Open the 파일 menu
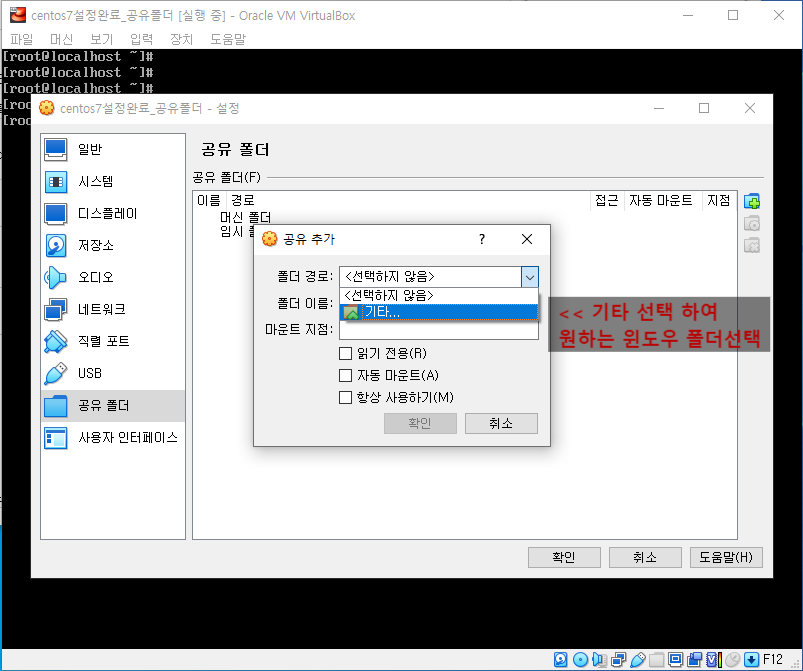This screenshot has width=803, height=671. [x=22, y=39]
